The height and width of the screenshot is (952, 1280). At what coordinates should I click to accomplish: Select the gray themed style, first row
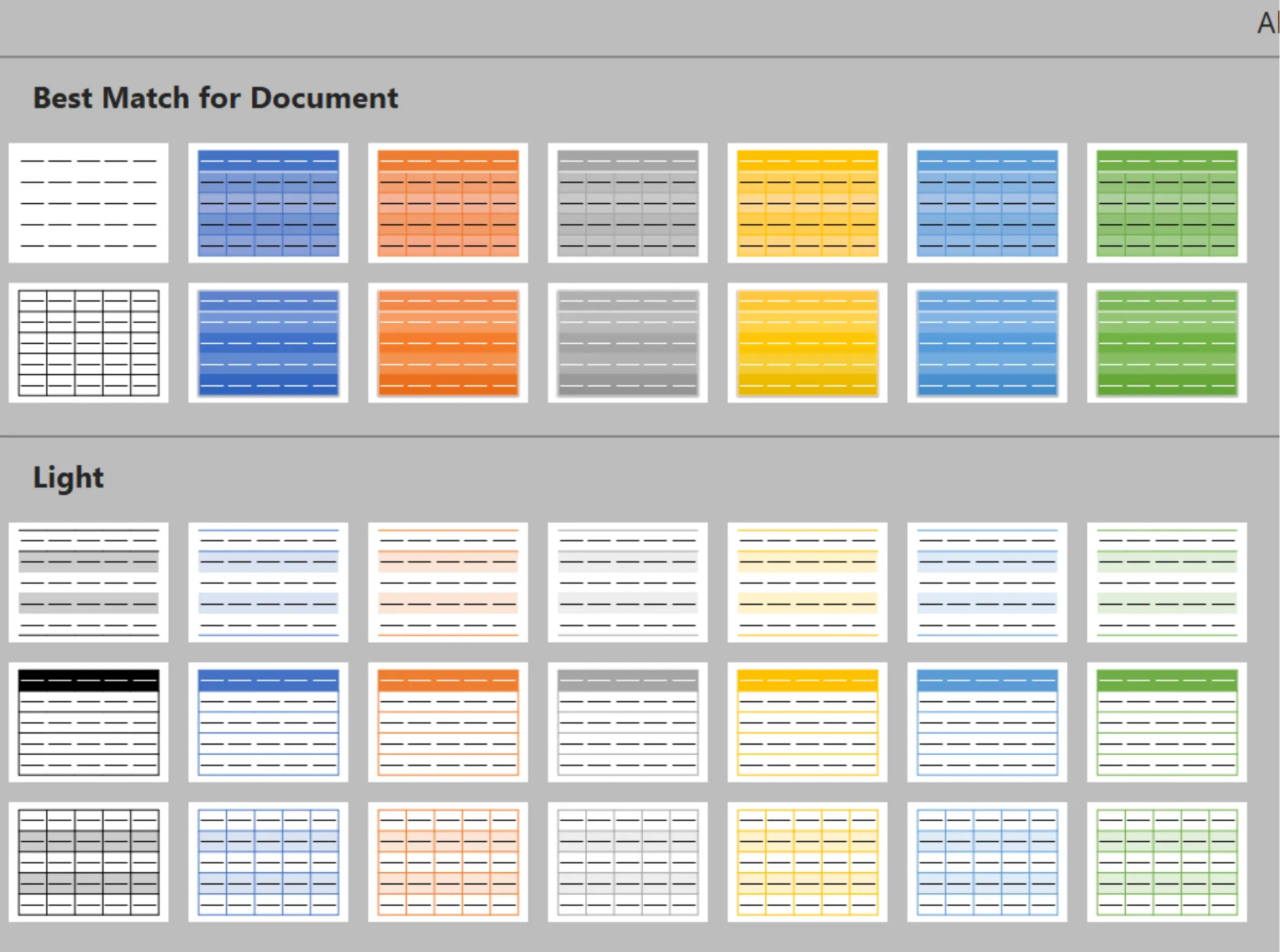628,203
